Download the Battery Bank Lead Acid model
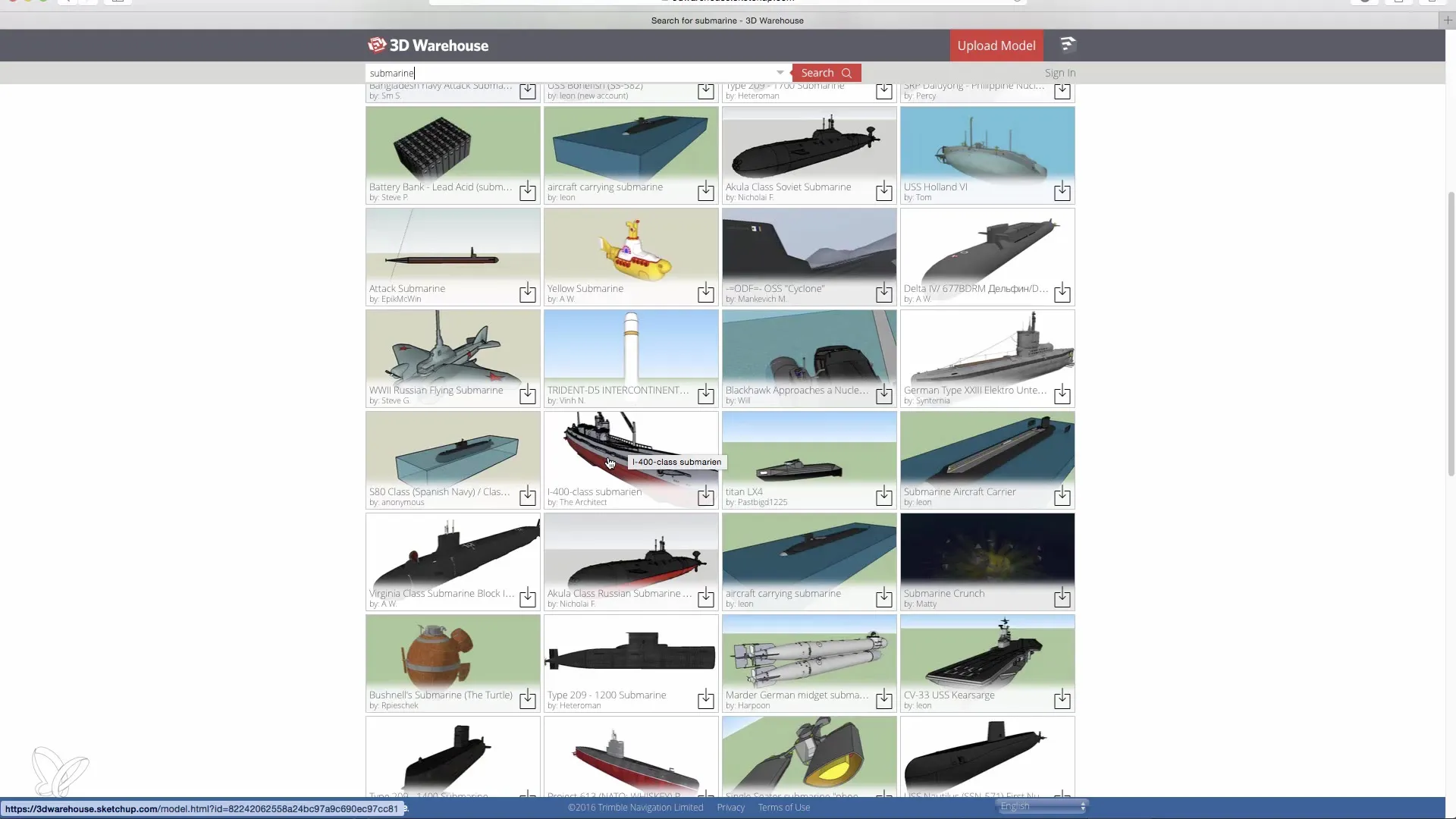 tap(528, 191)
